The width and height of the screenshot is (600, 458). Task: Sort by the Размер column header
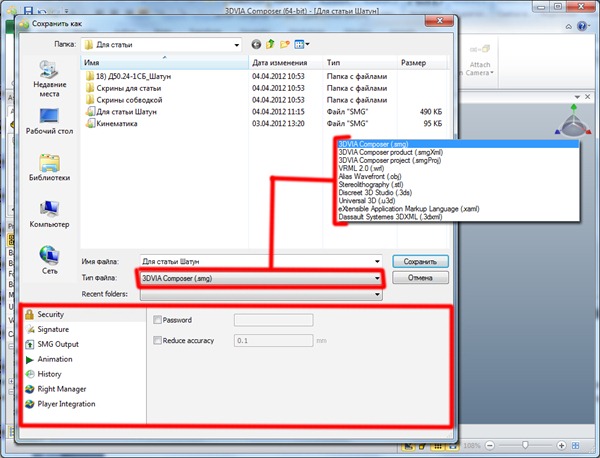point(422,62)
